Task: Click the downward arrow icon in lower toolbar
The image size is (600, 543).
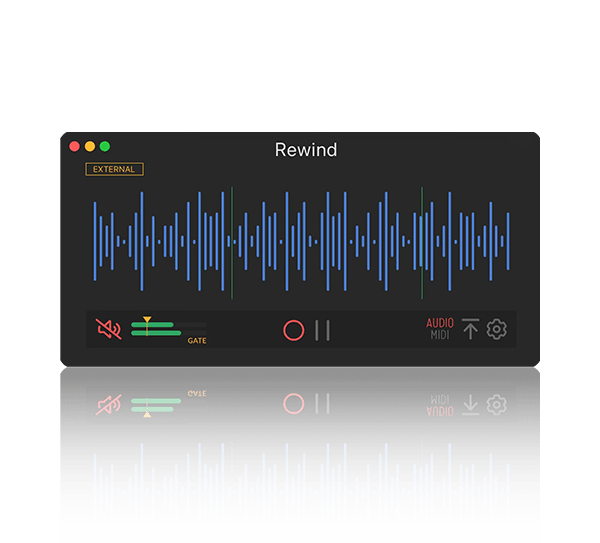Action: click(x=470, y=405)
